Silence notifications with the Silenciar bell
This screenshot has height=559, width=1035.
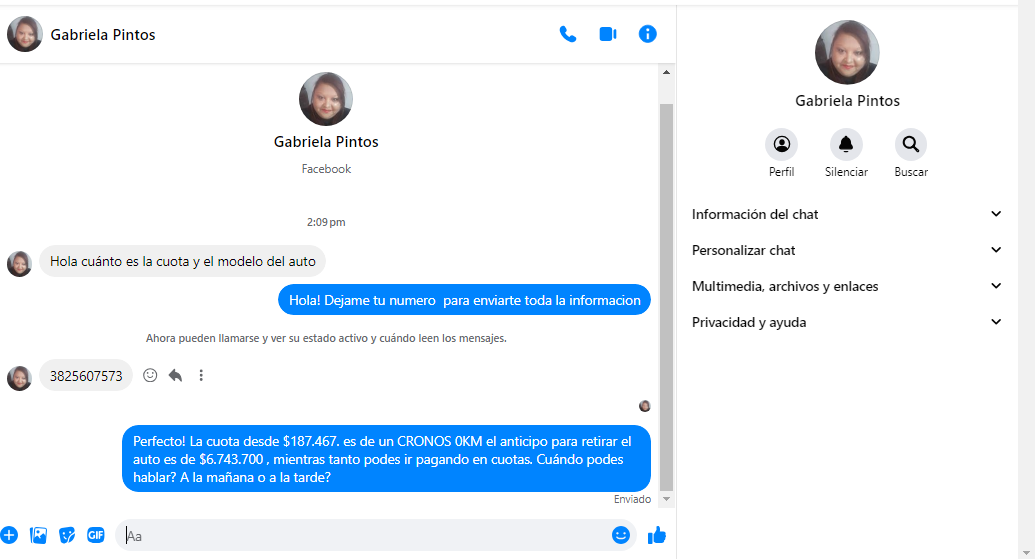pyautogui.click(x=846, y=145)
